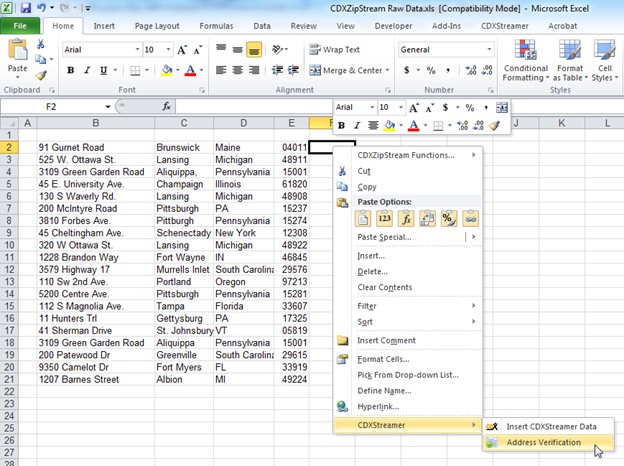Switch to the CDXStreamer ribbon tab
Image resolution: width=624 pixels, height=466 pixels.
(x=505, y=26)
